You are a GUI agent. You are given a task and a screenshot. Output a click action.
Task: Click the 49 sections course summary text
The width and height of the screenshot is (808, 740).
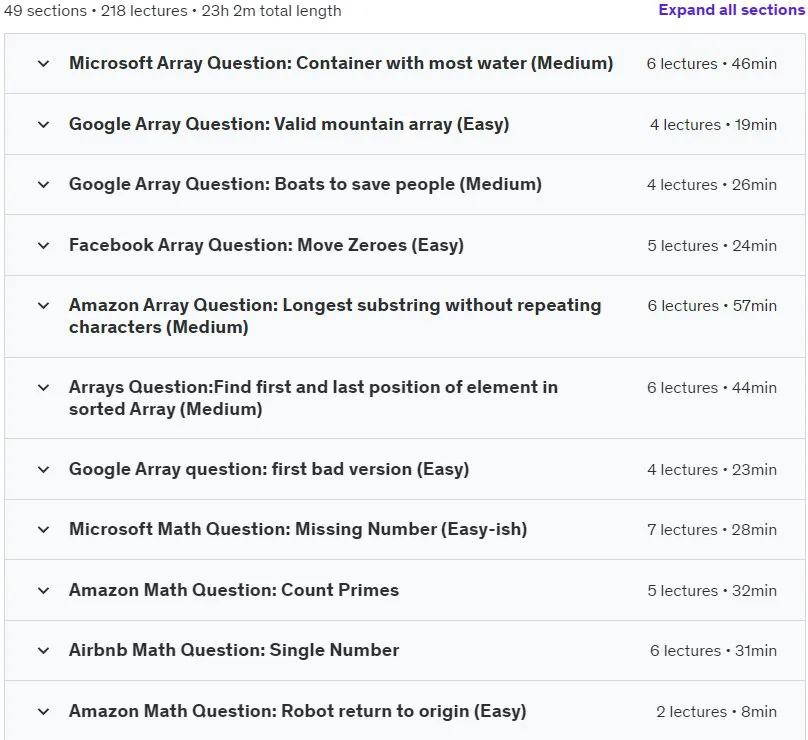(x=173, y=10)
